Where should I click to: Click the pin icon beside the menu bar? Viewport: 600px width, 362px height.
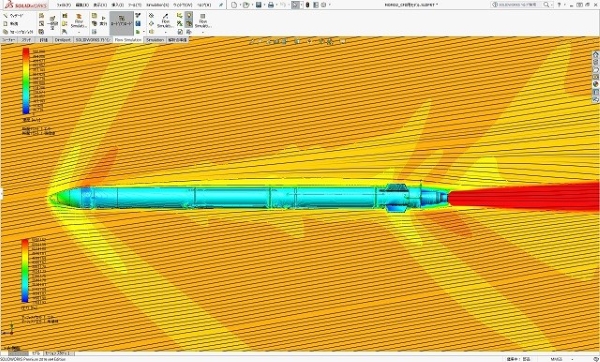coord(221,5)
